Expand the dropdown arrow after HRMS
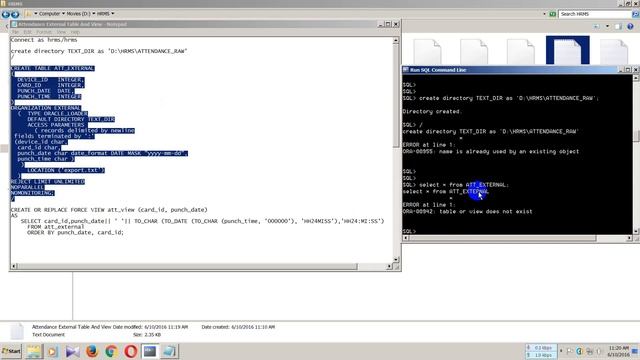640x360 pixels. tap(113, 14)
